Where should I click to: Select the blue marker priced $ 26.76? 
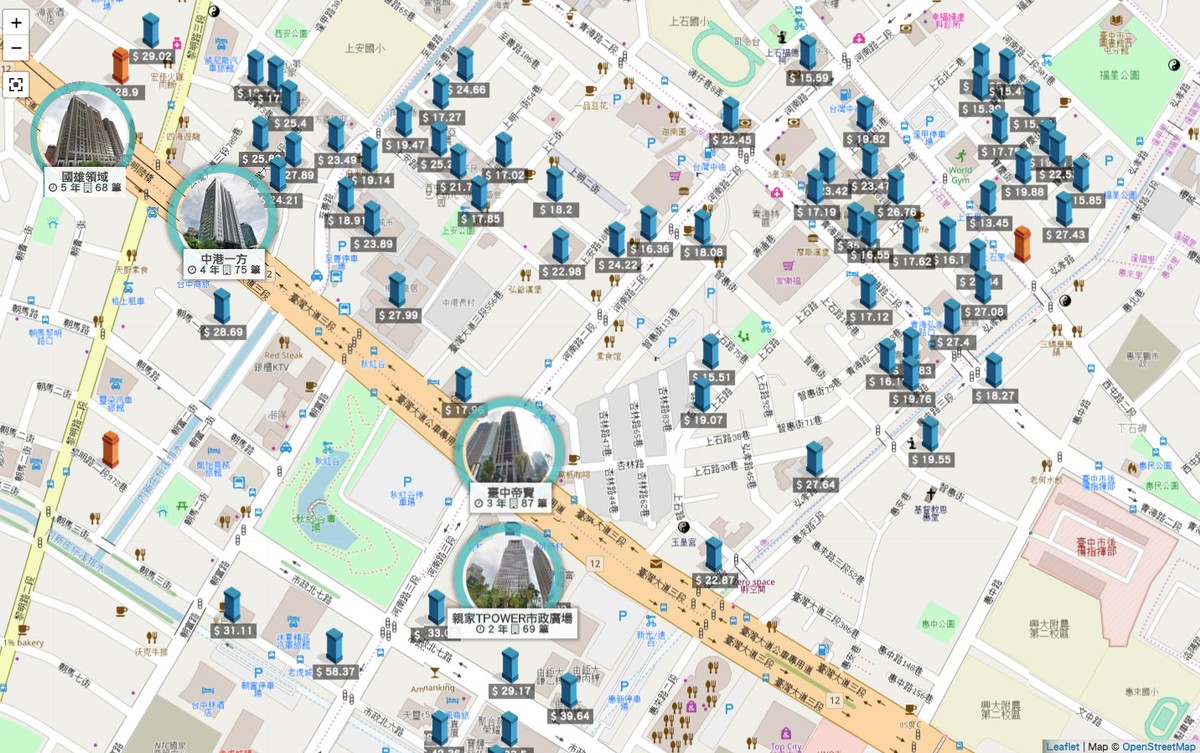895,186
